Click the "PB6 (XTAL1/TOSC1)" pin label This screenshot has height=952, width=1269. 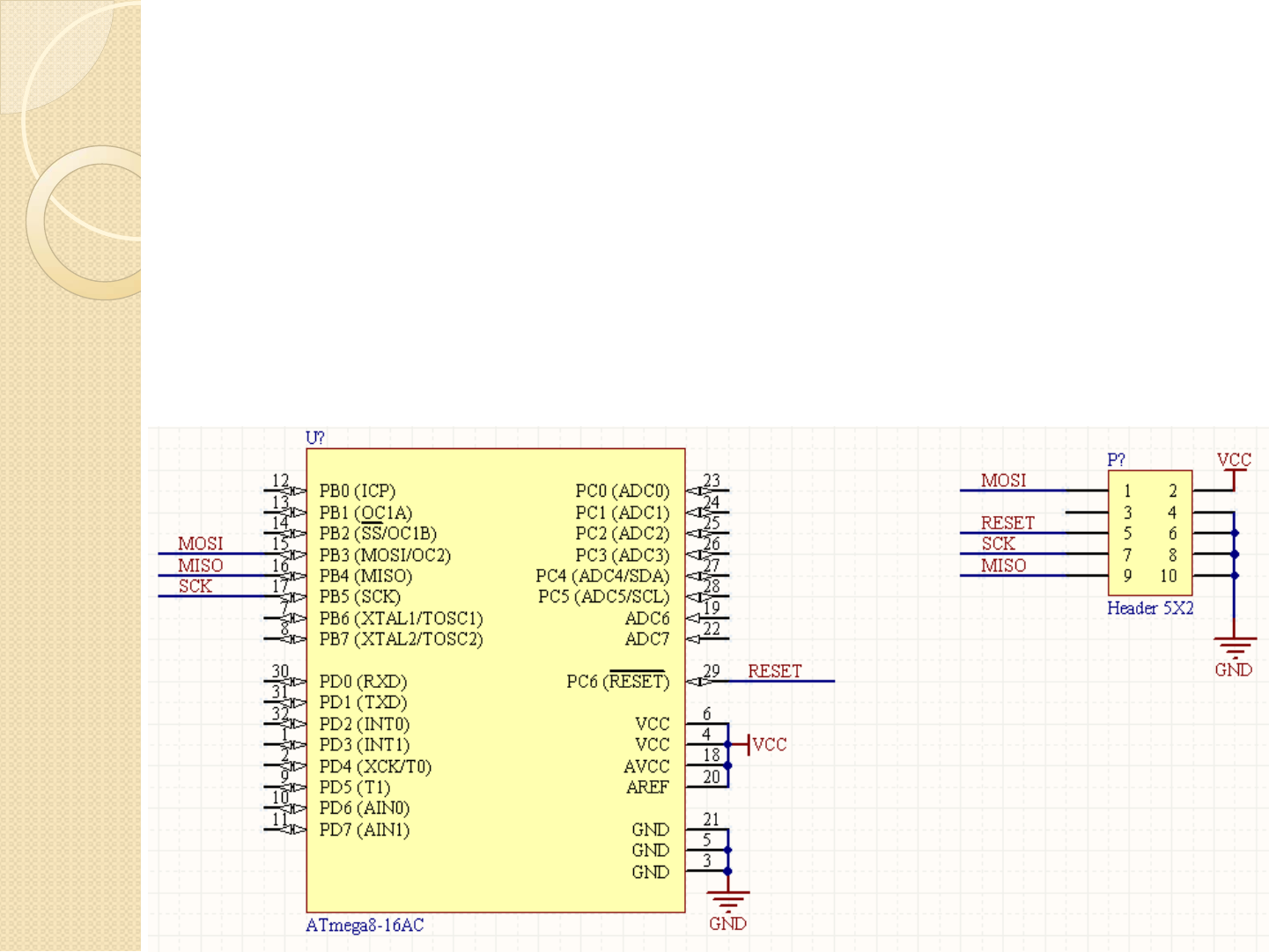[401, 619]
